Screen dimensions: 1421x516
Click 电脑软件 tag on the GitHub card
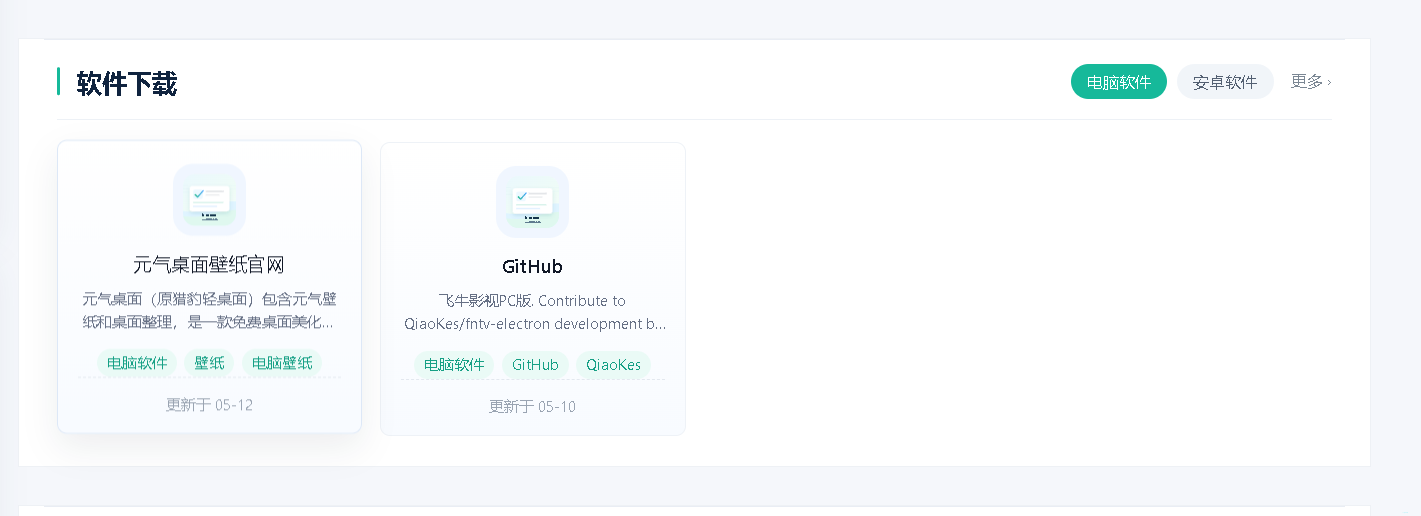454,365
